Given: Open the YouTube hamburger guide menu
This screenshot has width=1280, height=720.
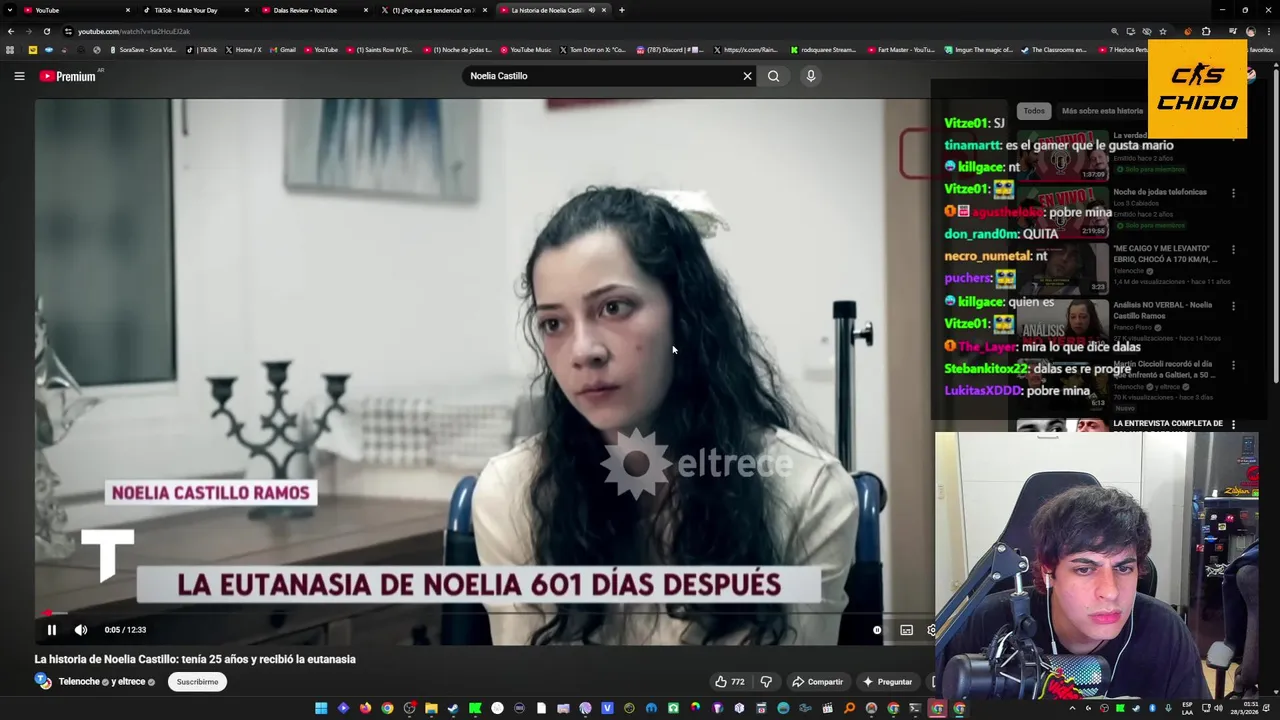Looking at the screenshot, I should pyautogui.click(x=19, y=76).
